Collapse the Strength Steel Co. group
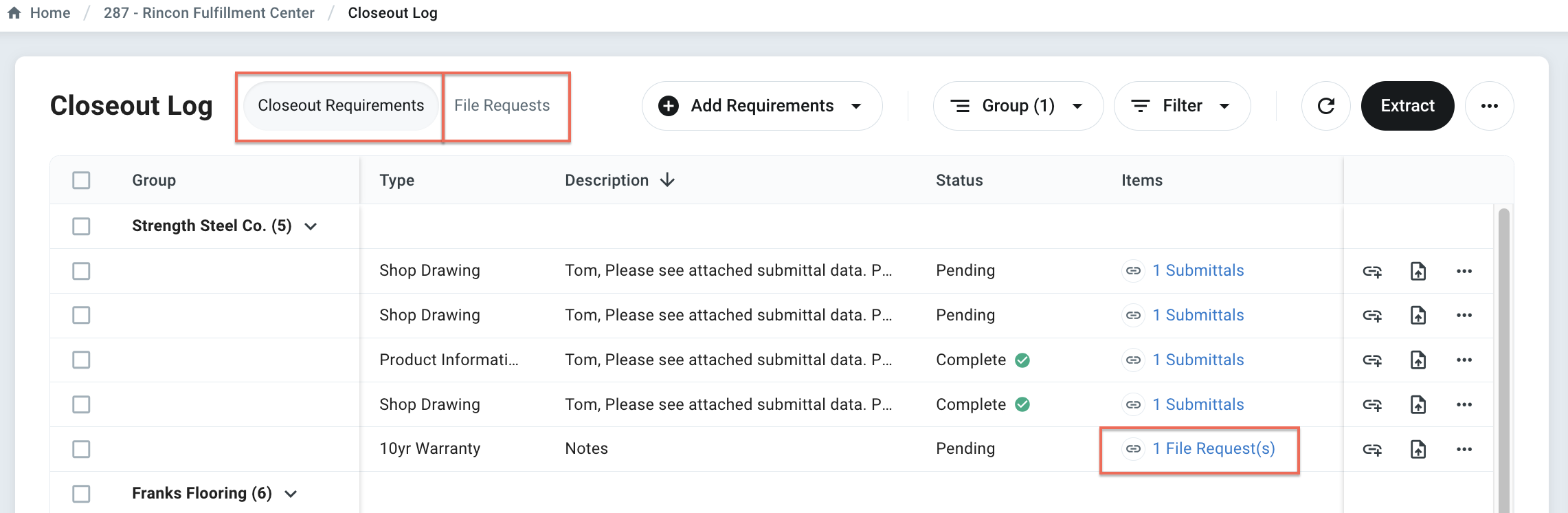This screenshot has height=513, width=1568. pos(311,226)
